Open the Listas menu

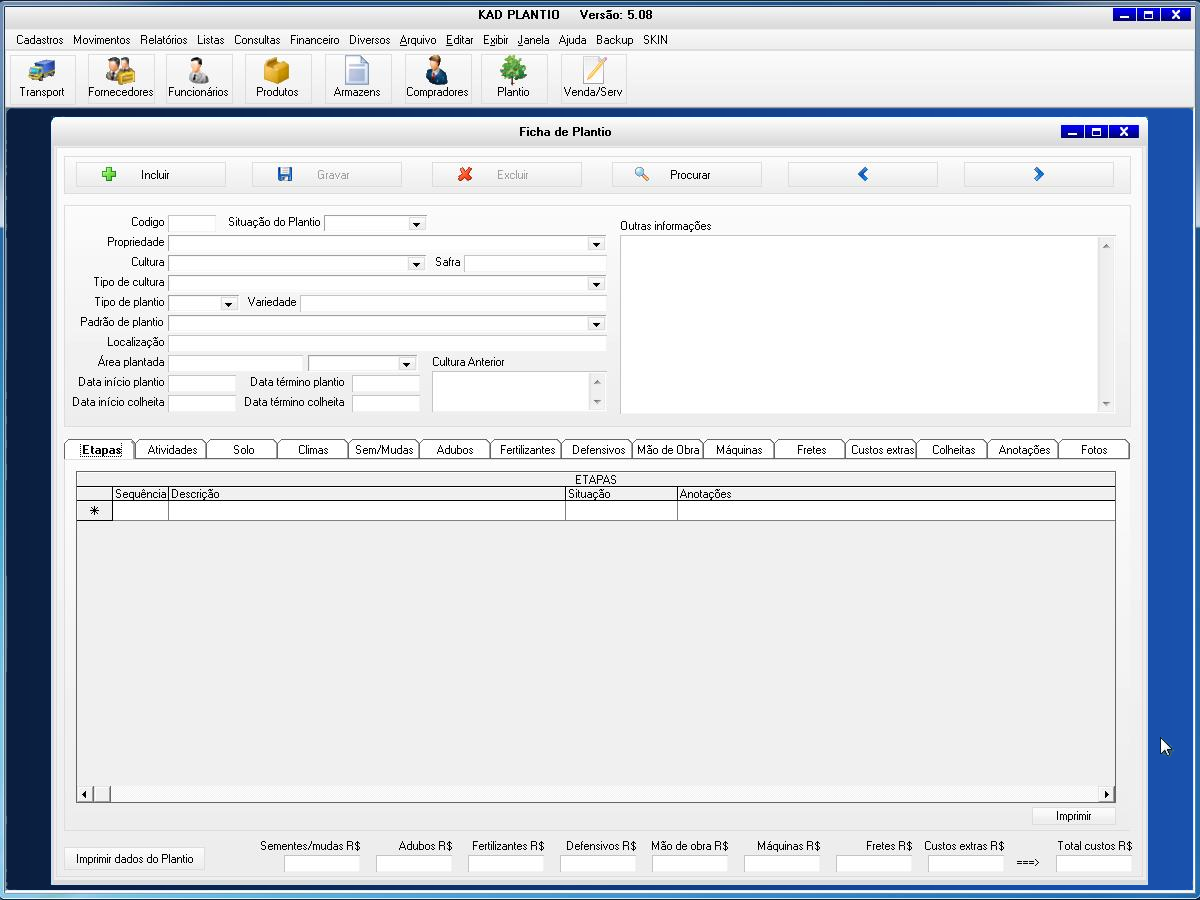coord(211,40)
